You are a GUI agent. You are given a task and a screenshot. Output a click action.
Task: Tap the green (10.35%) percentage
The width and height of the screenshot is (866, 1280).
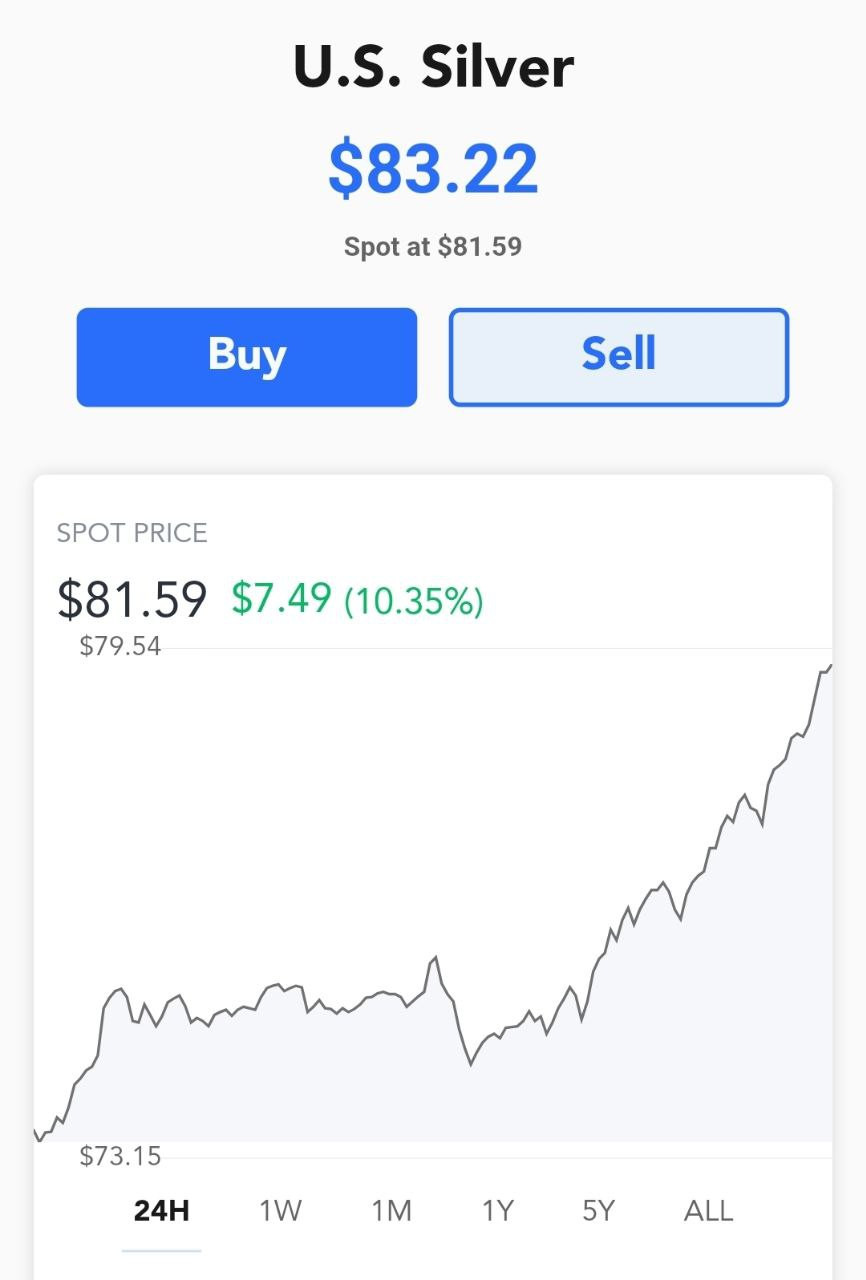[414, 600]
